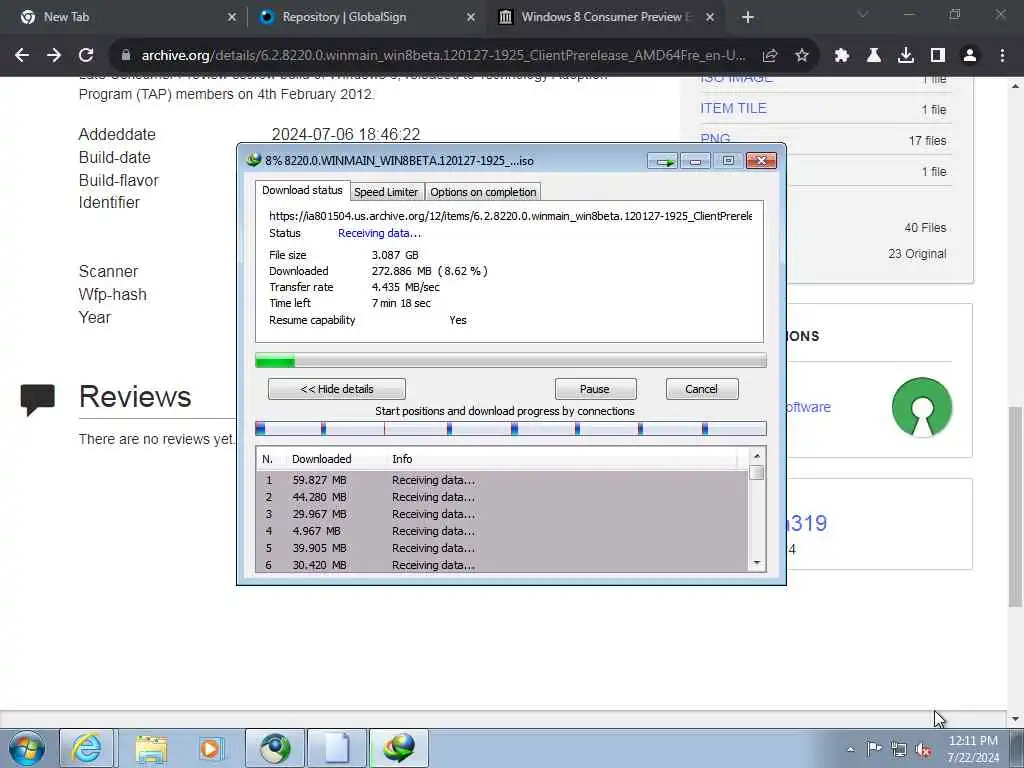Toggle the browser side panel icon
The width and height of the screenshot is (1024, 768).
937,56
